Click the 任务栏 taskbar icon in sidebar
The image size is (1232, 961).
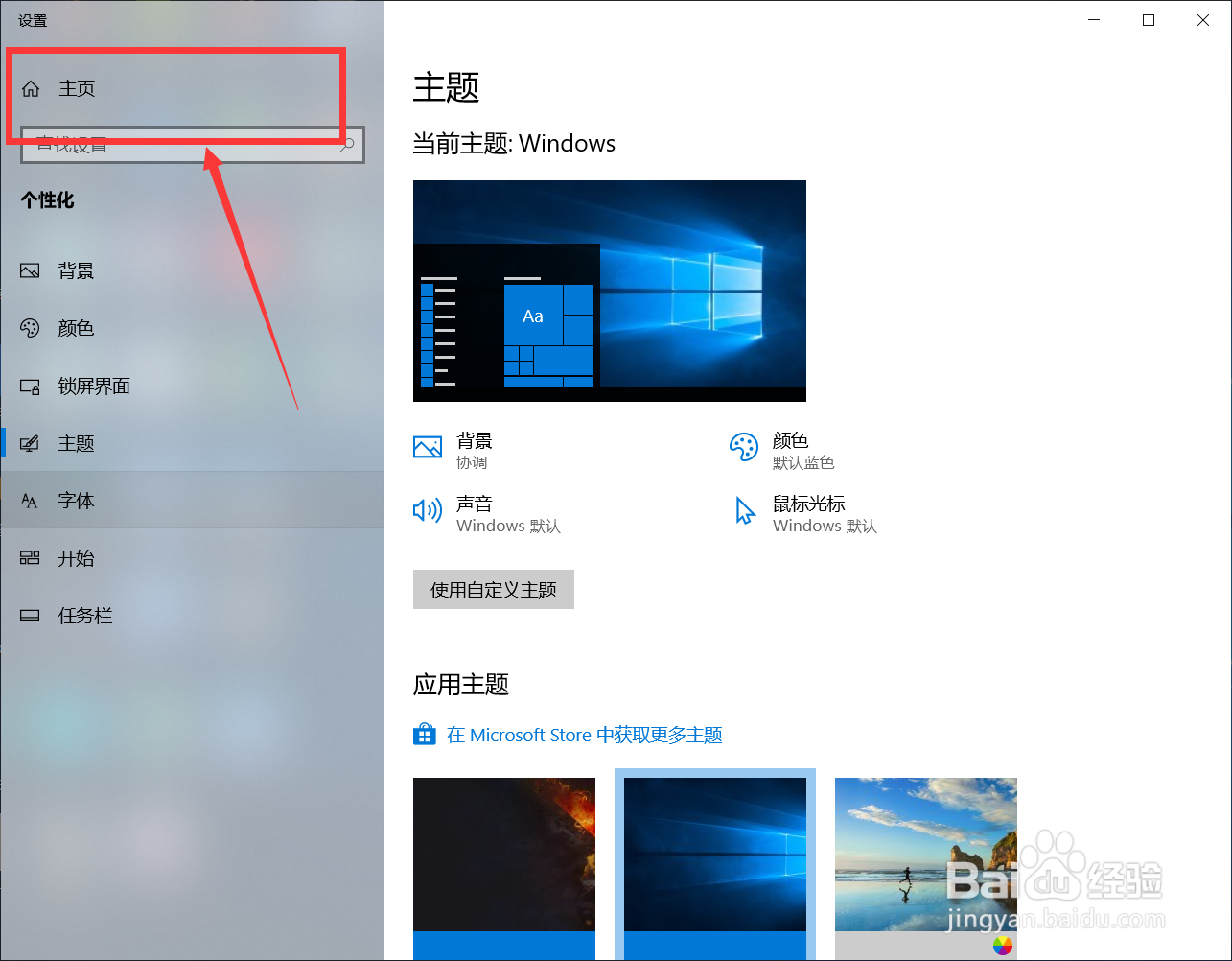coord(30,616)
